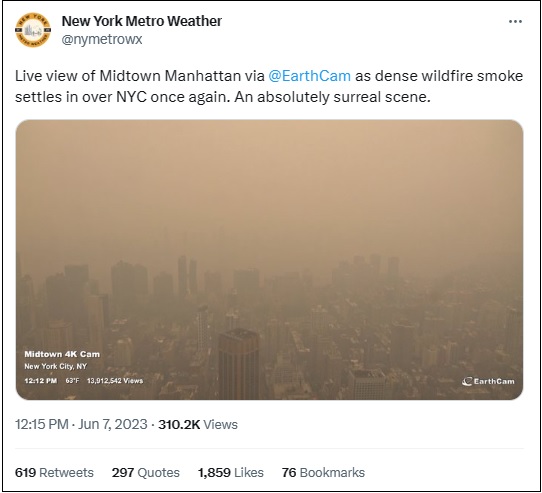This screenshot has height=493, width=542.
Task: Open the 76 Bookmarks count
Action: click(323, 472)
